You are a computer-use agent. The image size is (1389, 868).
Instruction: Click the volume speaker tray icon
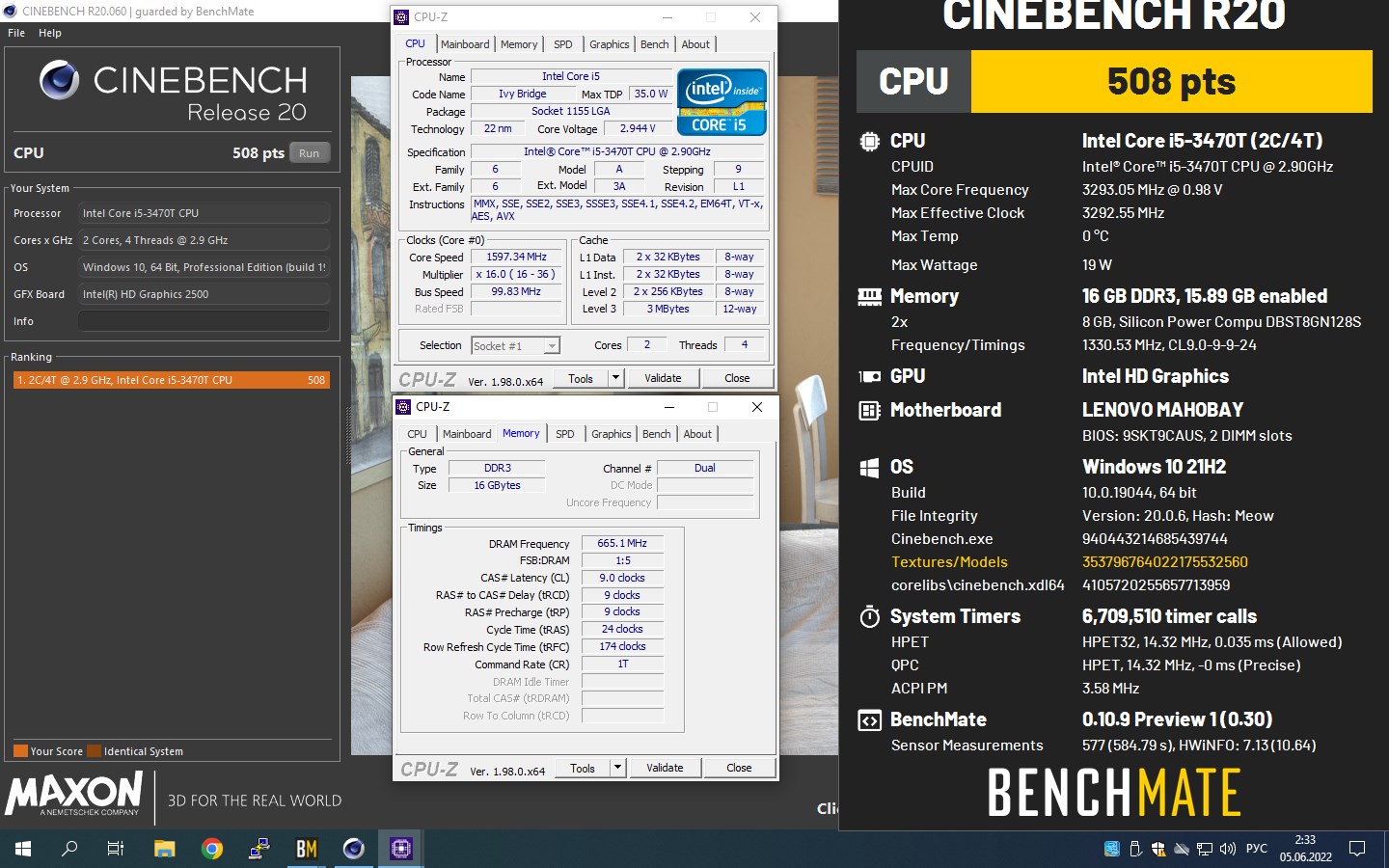(x=1228, y=849)
